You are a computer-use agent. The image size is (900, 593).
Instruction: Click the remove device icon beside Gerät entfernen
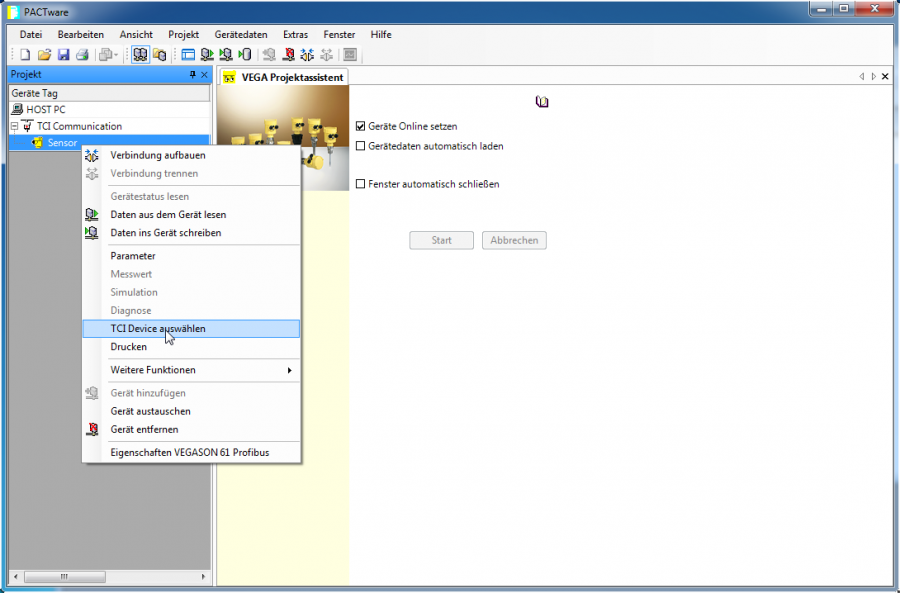[x=92, y=430]
